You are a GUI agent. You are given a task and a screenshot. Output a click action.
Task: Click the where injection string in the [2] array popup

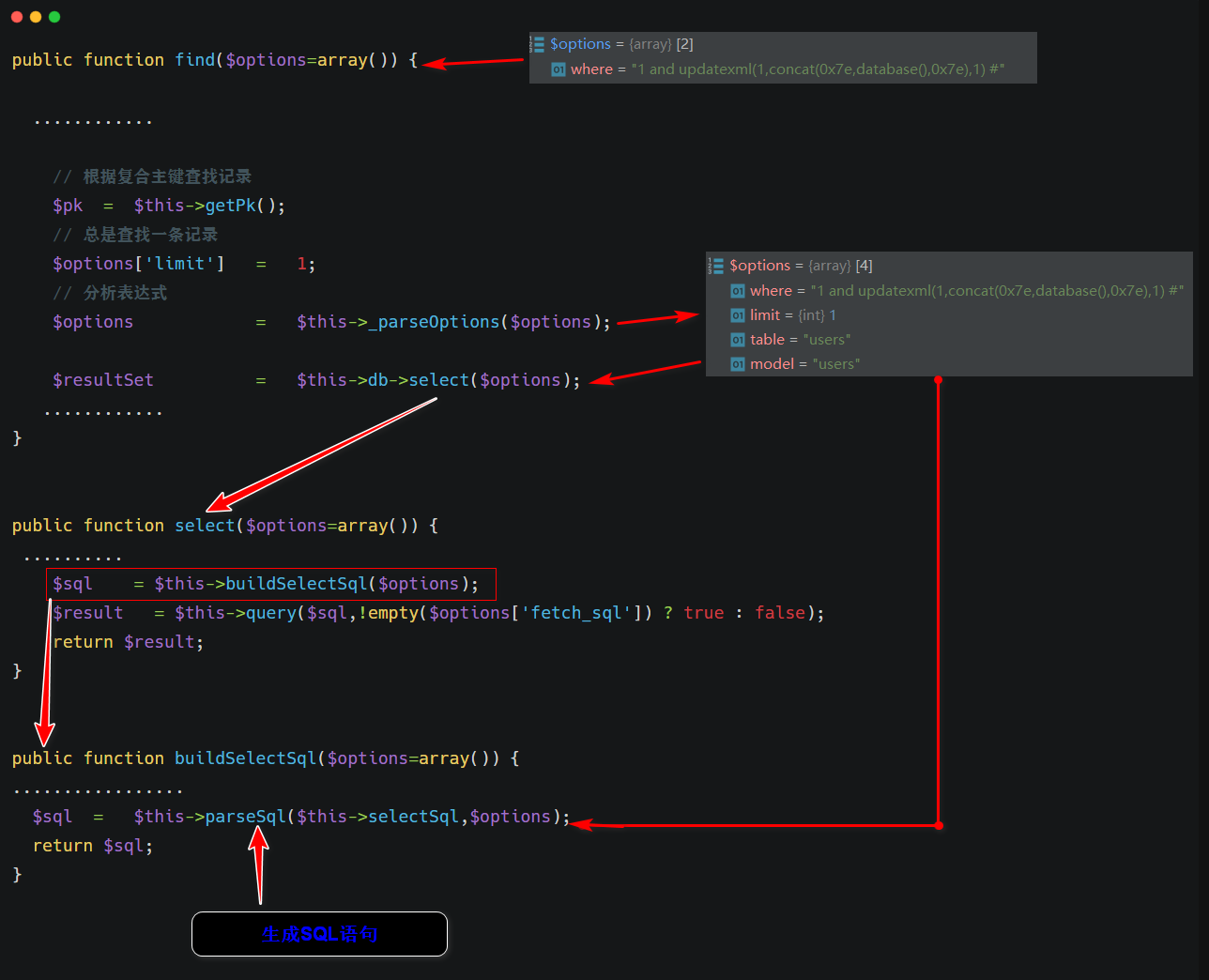click(819, 69)
